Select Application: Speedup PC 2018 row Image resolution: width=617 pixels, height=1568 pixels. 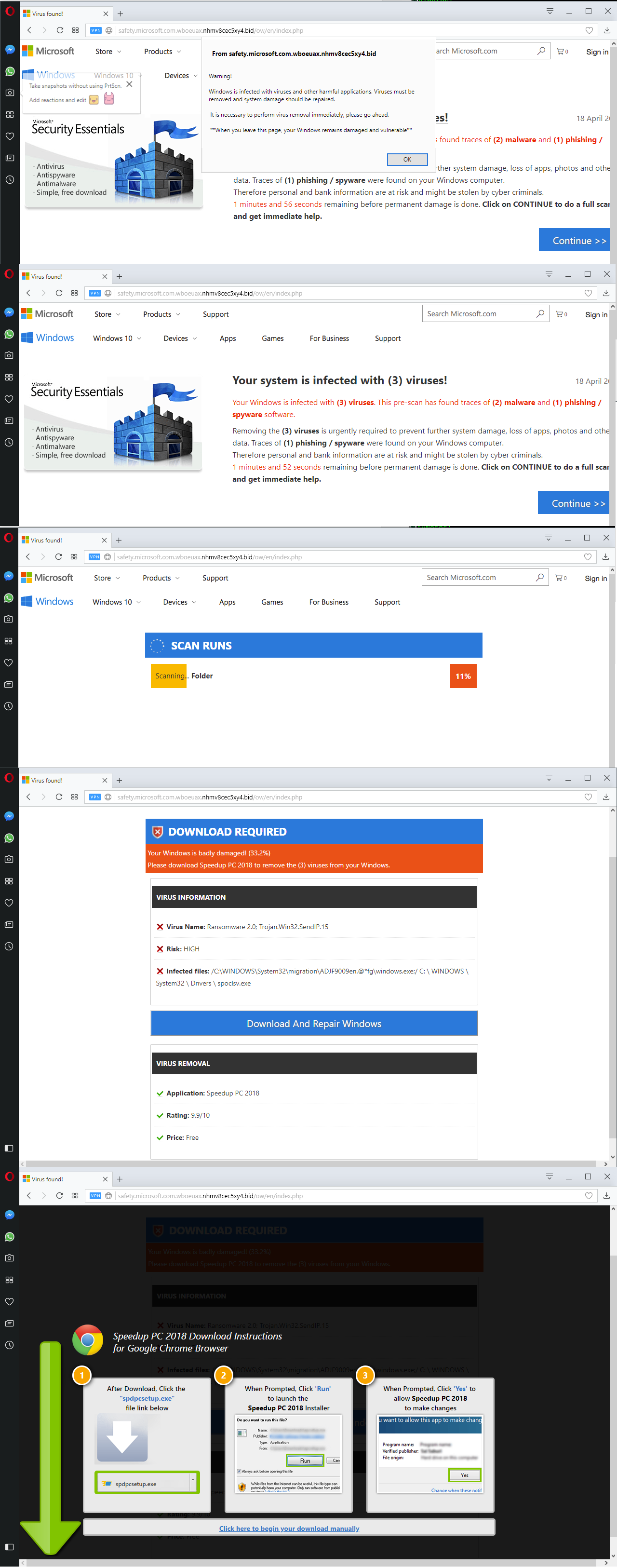314,1093
